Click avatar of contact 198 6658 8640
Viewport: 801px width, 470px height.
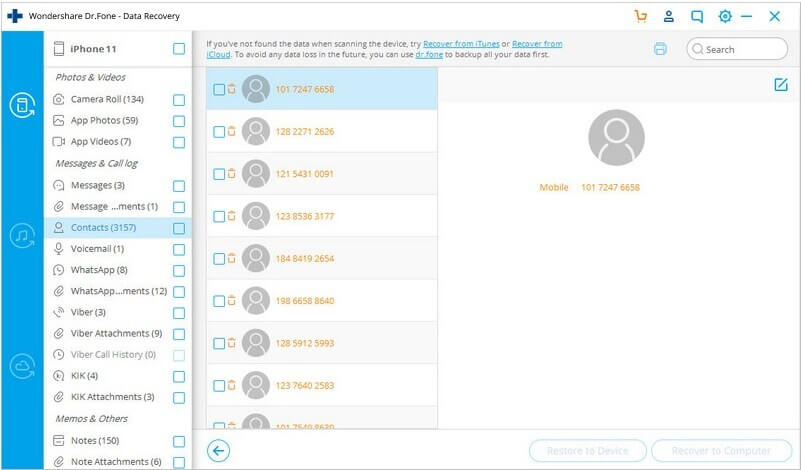255,301
